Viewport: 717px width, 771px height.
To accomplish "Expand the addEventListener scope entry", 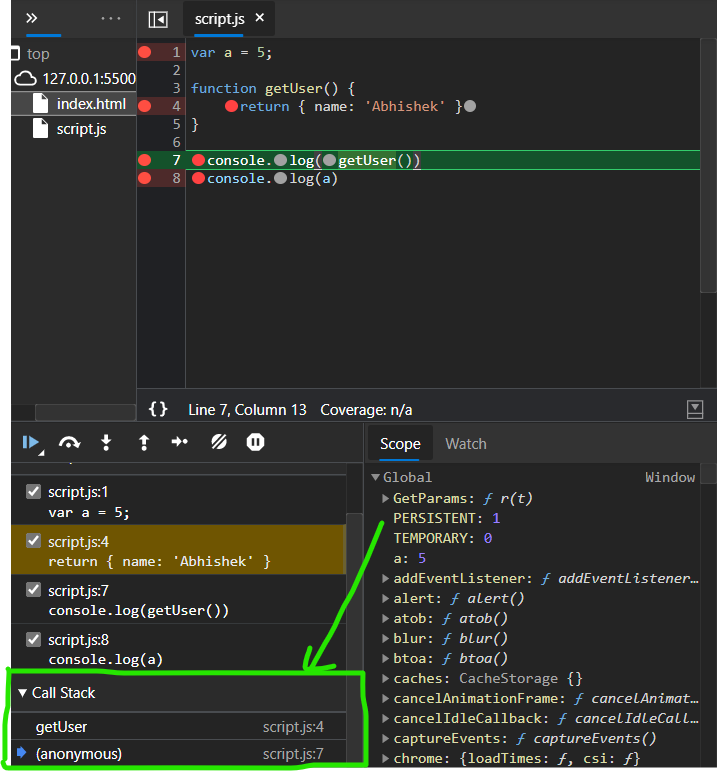I will pos(386,579).
